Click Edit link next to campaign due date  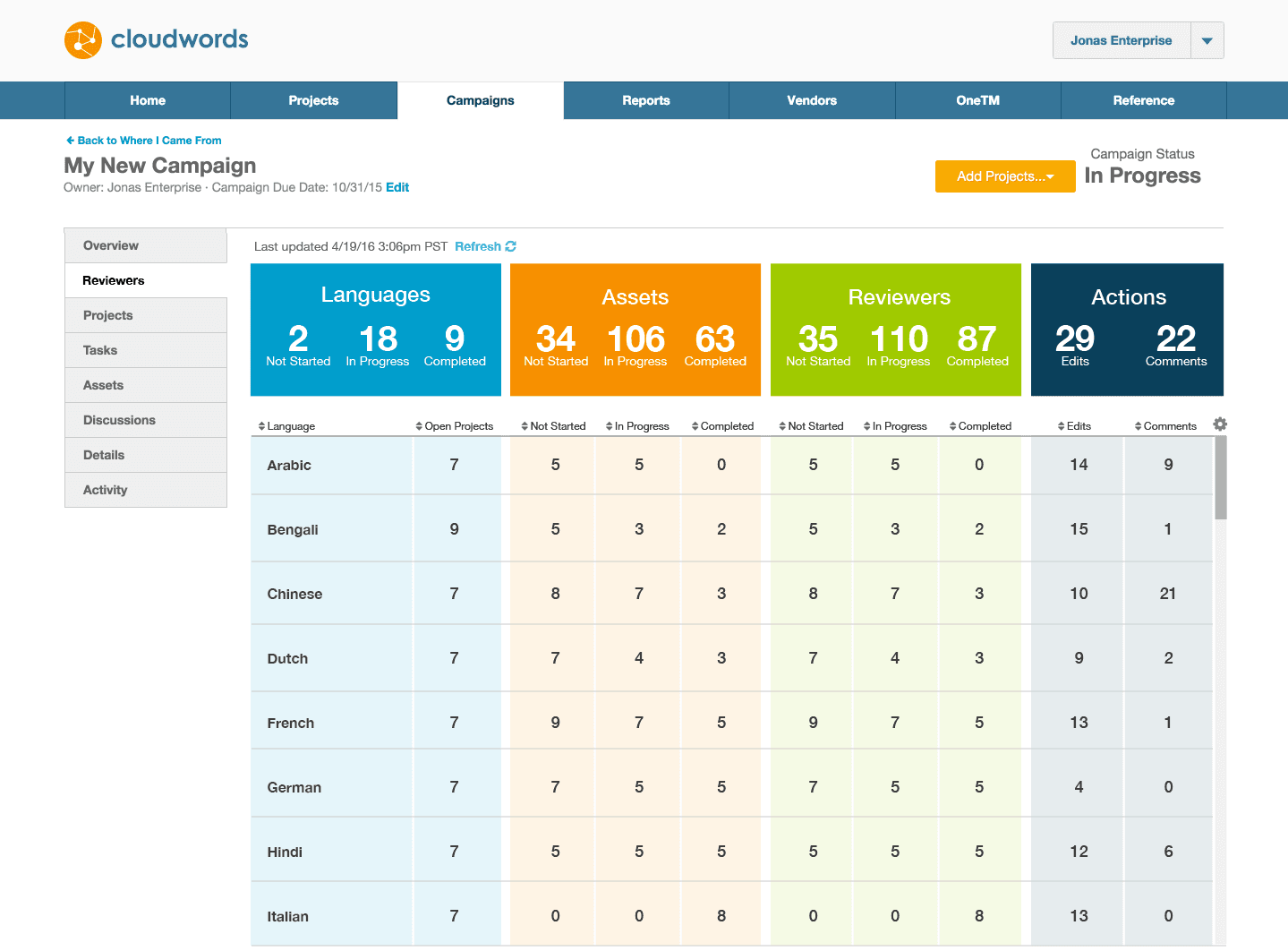[x=397, y=187]
